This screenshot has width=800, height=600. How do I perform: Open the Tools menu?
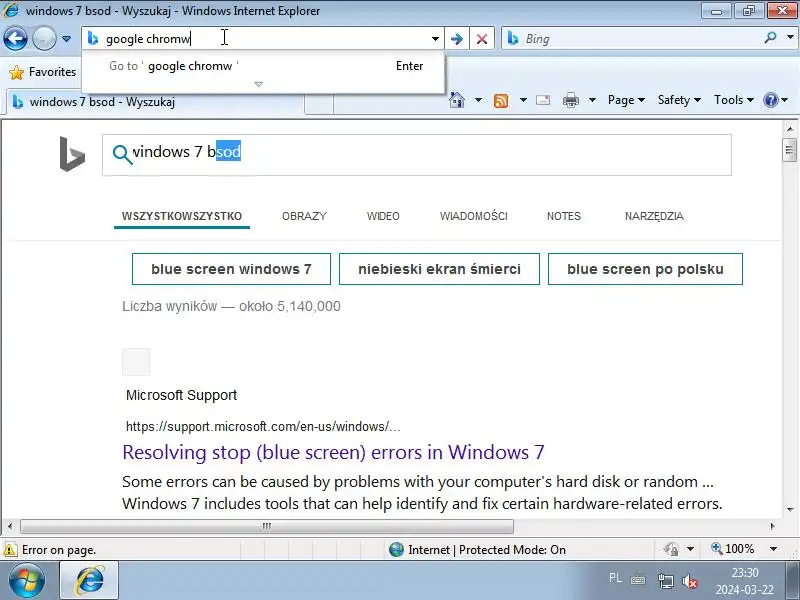(734, 100)
